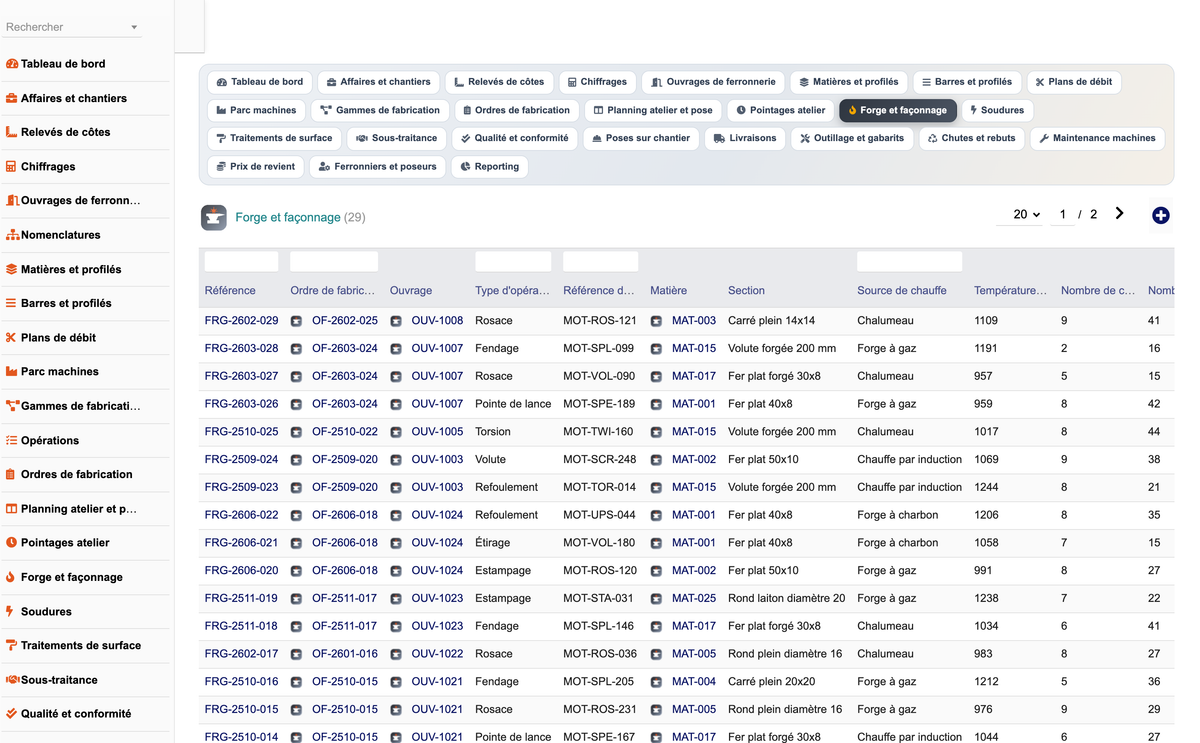1200x743 pixels.
Task: Click the blue add record plus icon
Action: coord(1160,215)
